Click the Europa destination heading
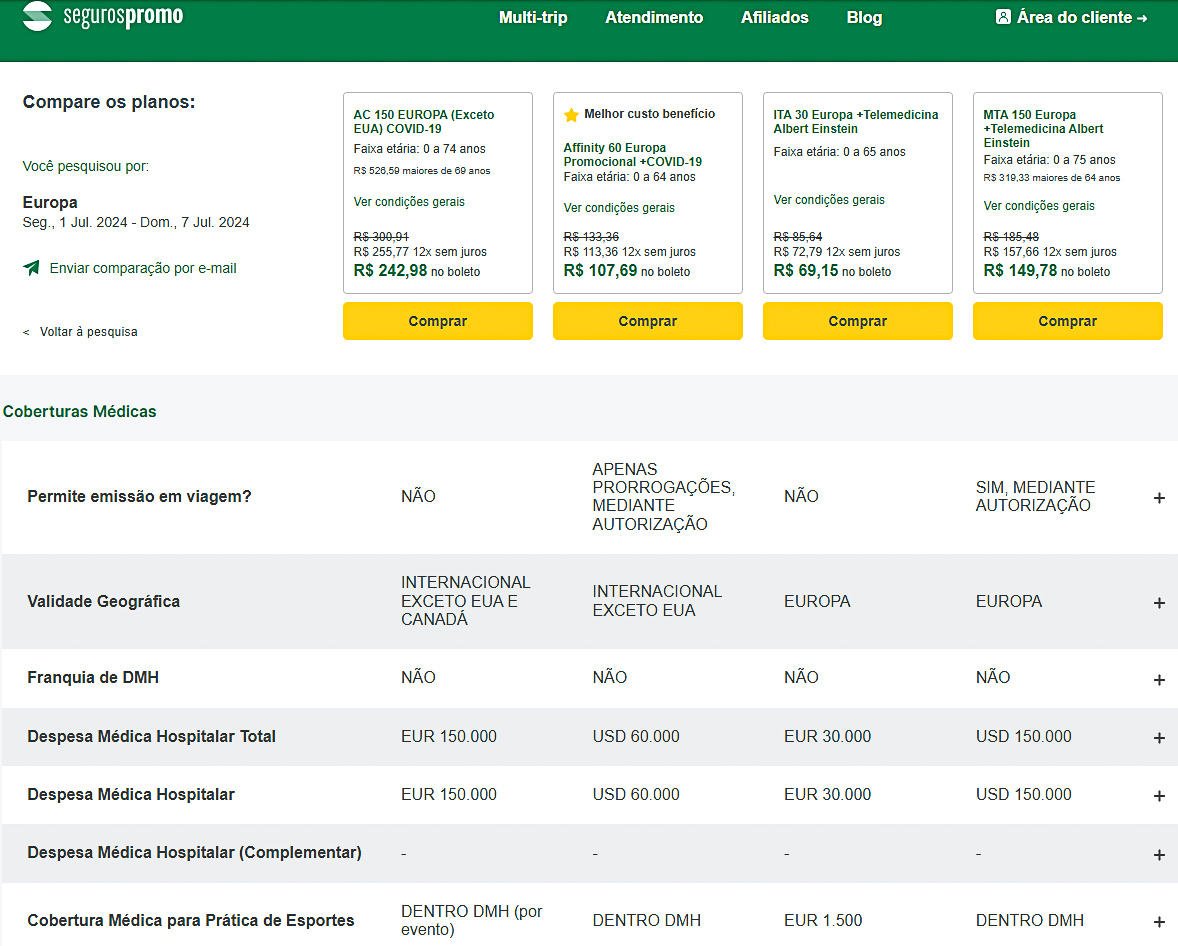 coord(50,202)
